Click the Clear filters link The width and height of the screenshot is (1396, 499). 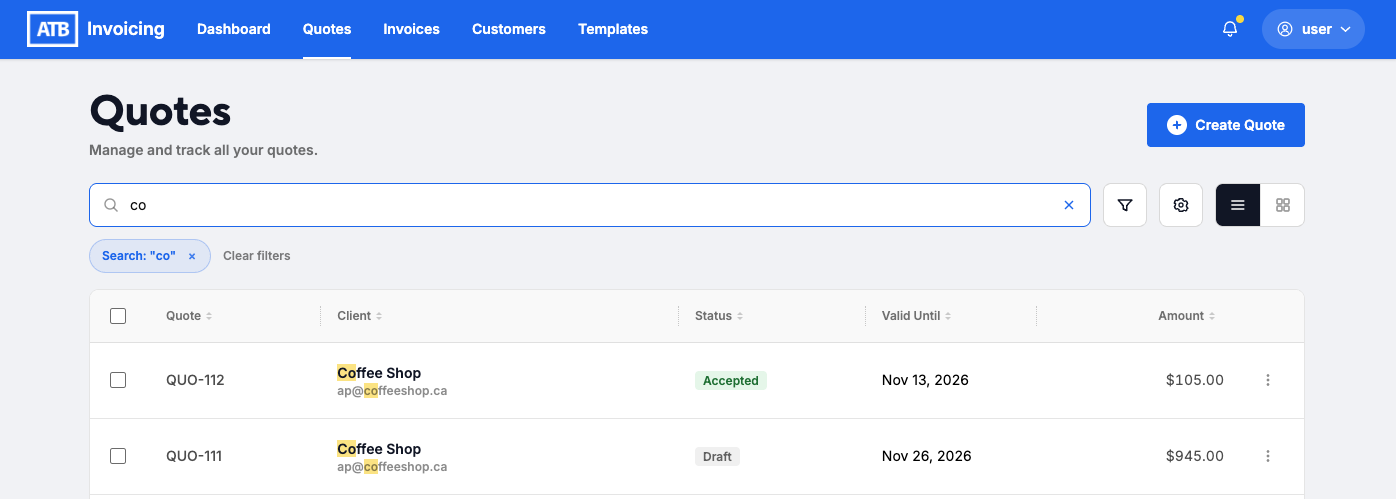click(257, 256)
